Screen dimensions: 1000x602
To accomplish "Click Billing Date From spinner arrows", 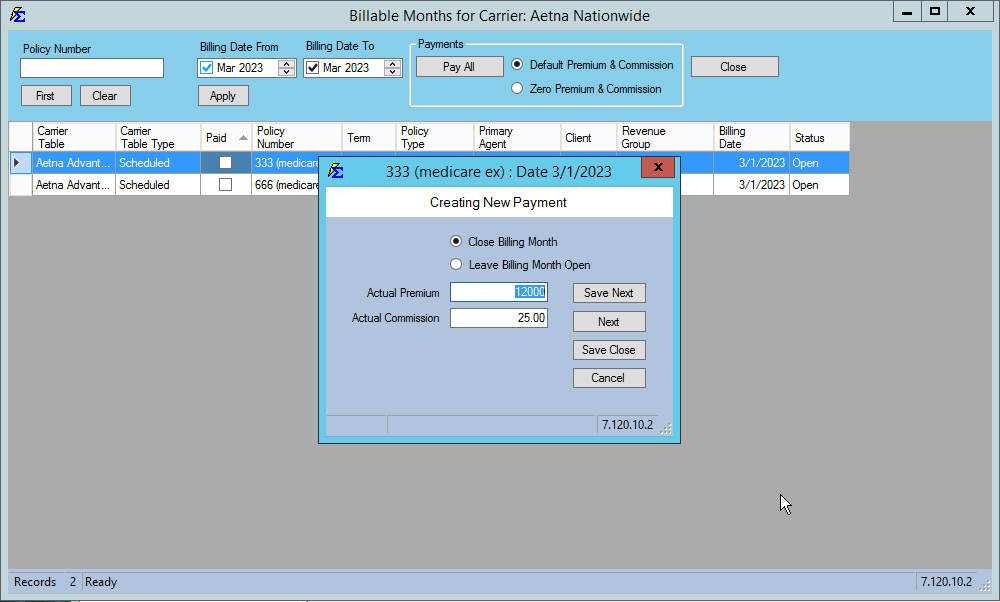I will 286,68.
